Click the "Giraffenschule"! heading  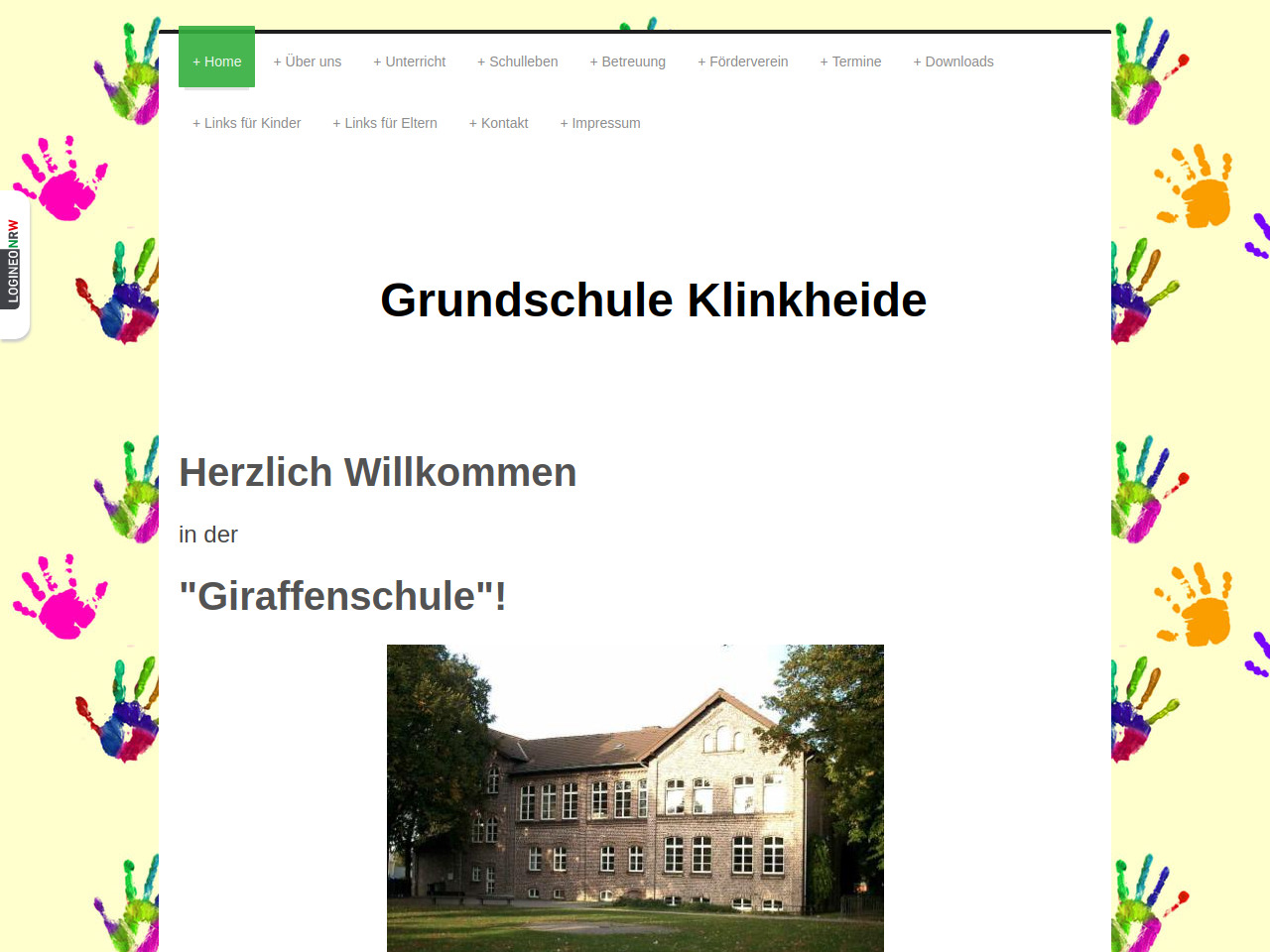pyautogui.click(x=342, y=596)
